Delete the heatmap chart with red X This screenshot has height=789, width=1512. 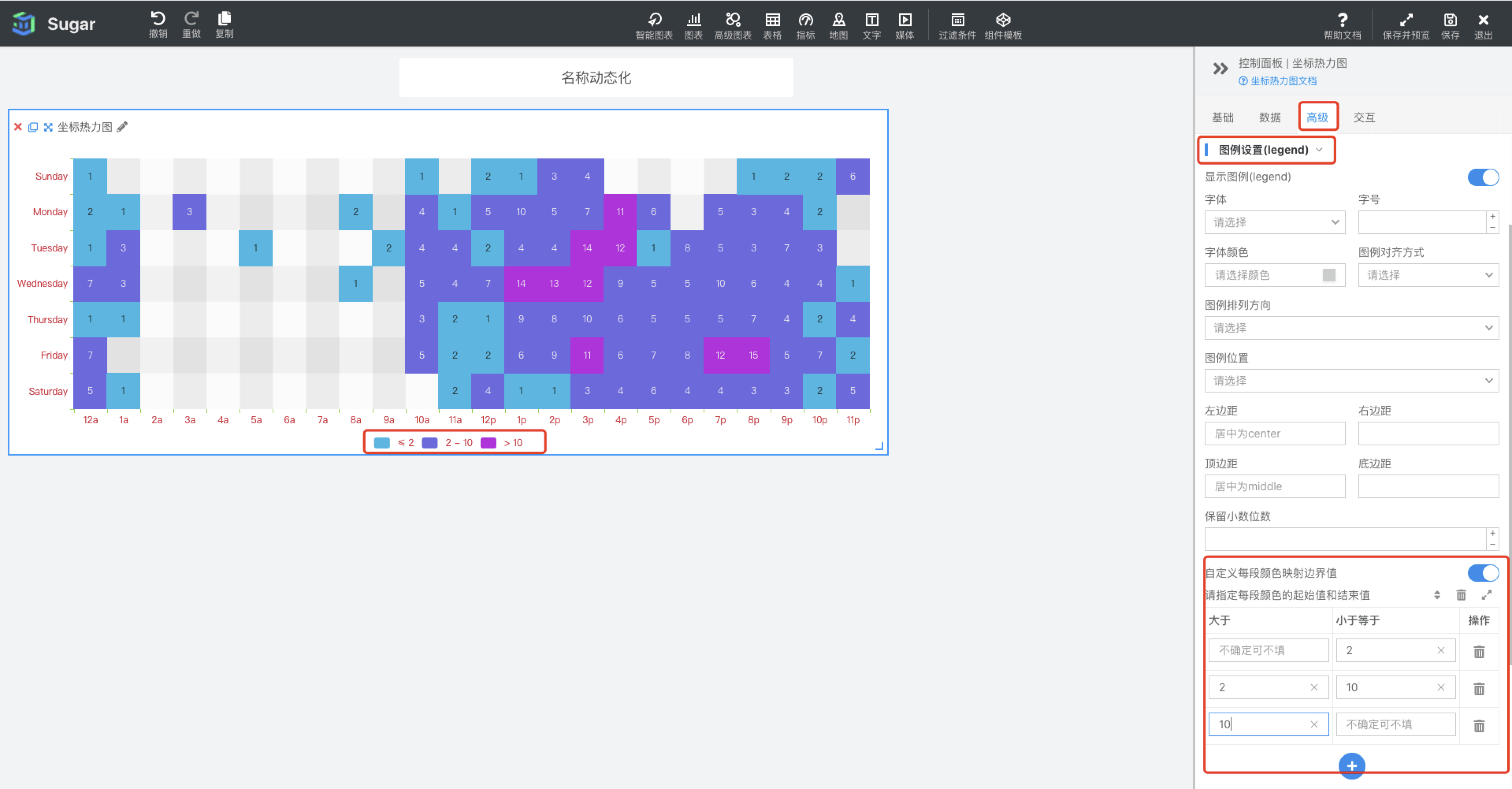pyautogui.click(x=18, y=127)
